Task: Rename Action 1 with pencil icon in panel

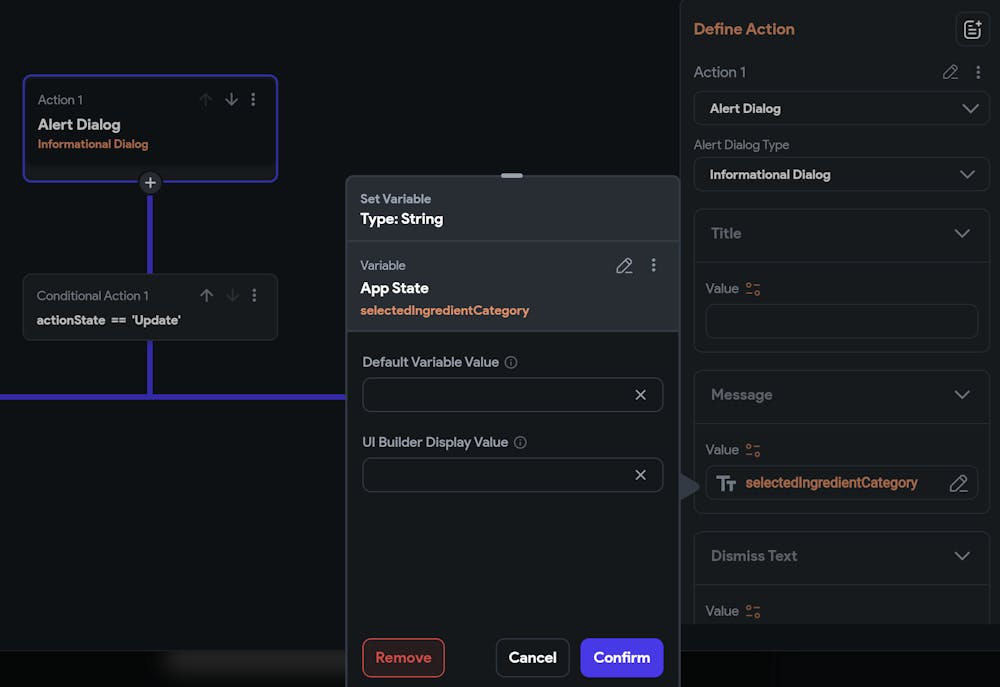Action: pos(950,72)
